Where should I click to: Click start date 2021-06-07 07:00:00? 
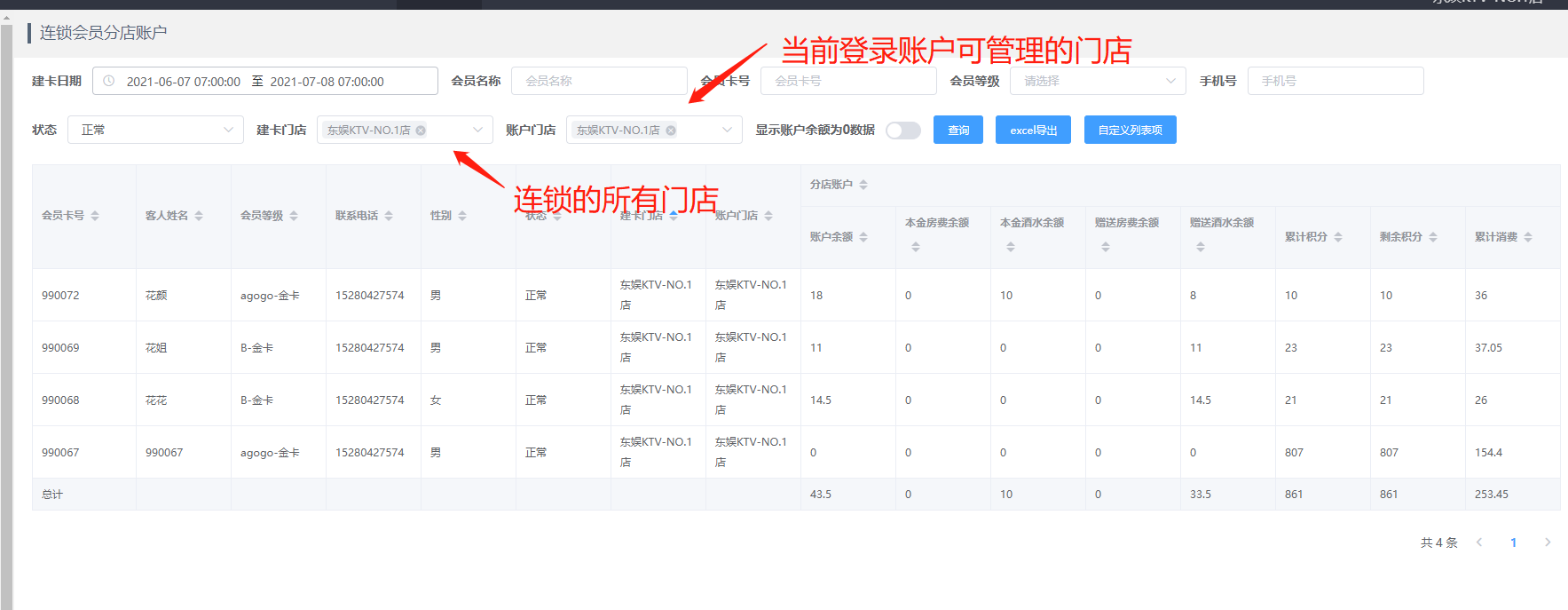(x=184, y=82)
